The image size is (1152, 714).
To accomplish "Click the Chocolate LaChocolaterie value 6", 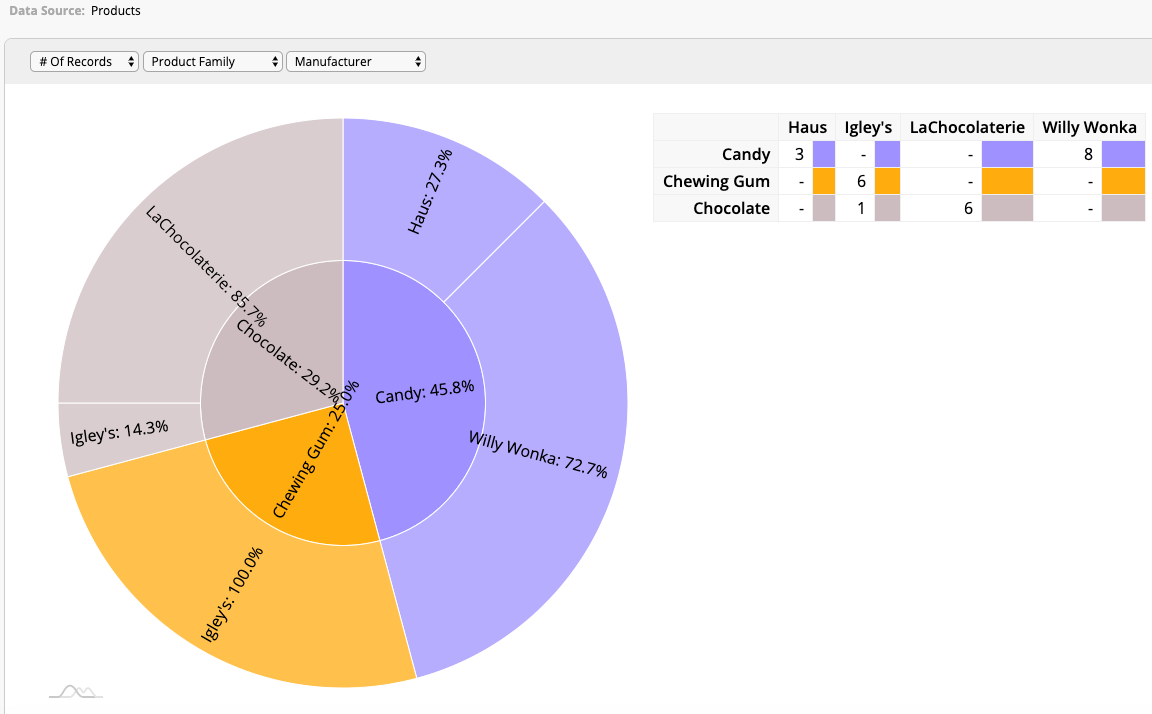I will [x=968, y=209].
